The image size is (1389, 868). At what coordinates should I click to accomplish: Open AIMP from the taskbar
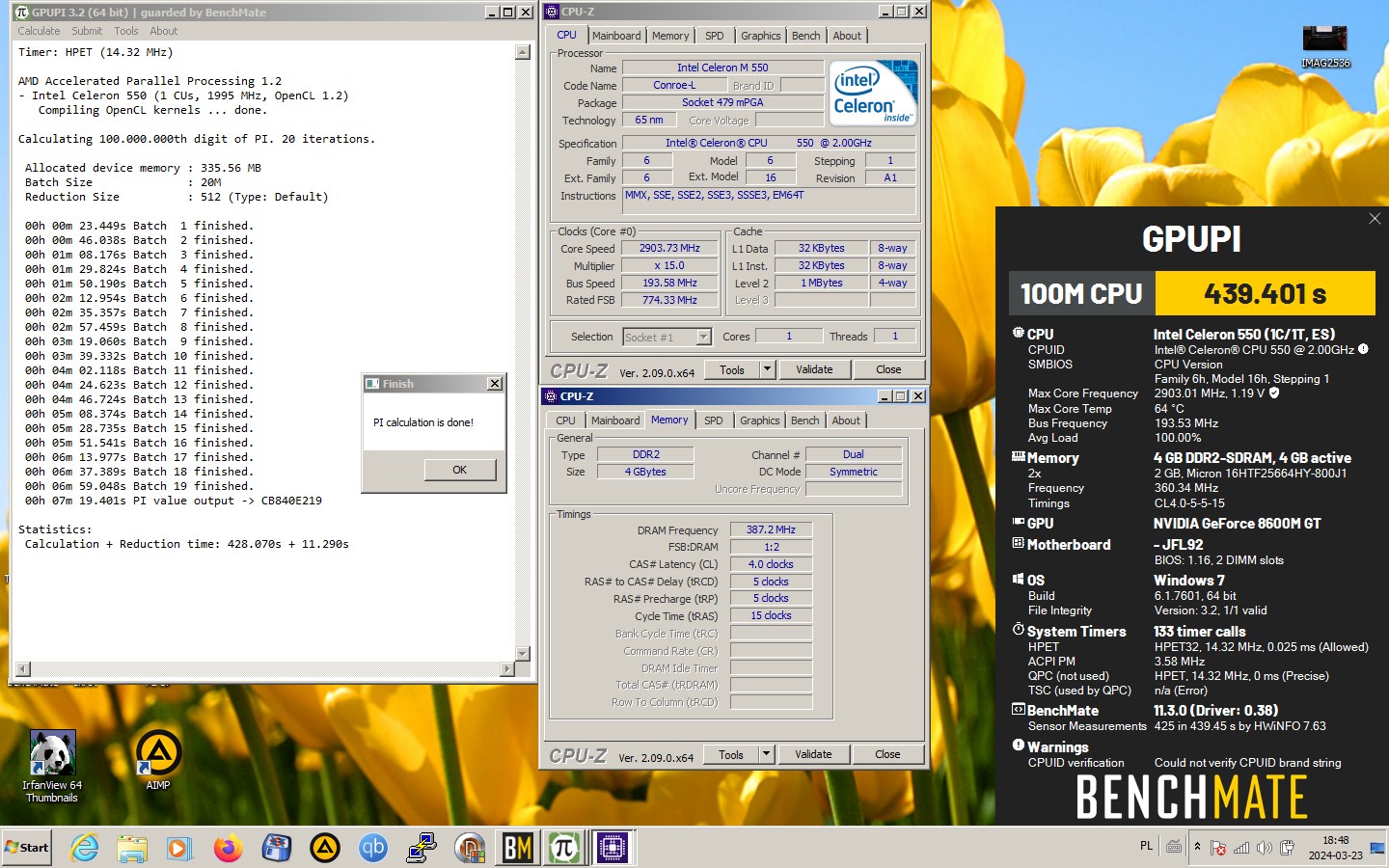(x=325, y=848)
